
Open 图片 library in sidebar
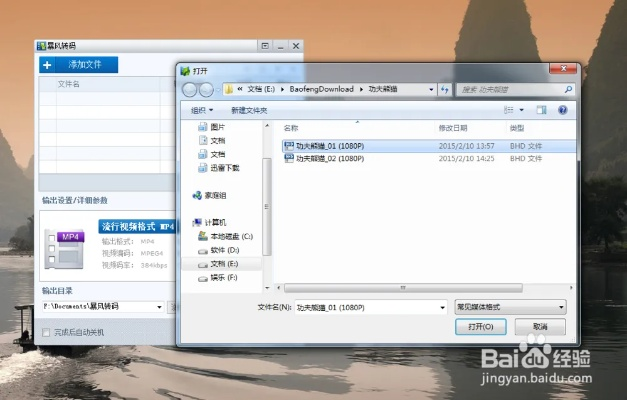click(x=217, y=127)
